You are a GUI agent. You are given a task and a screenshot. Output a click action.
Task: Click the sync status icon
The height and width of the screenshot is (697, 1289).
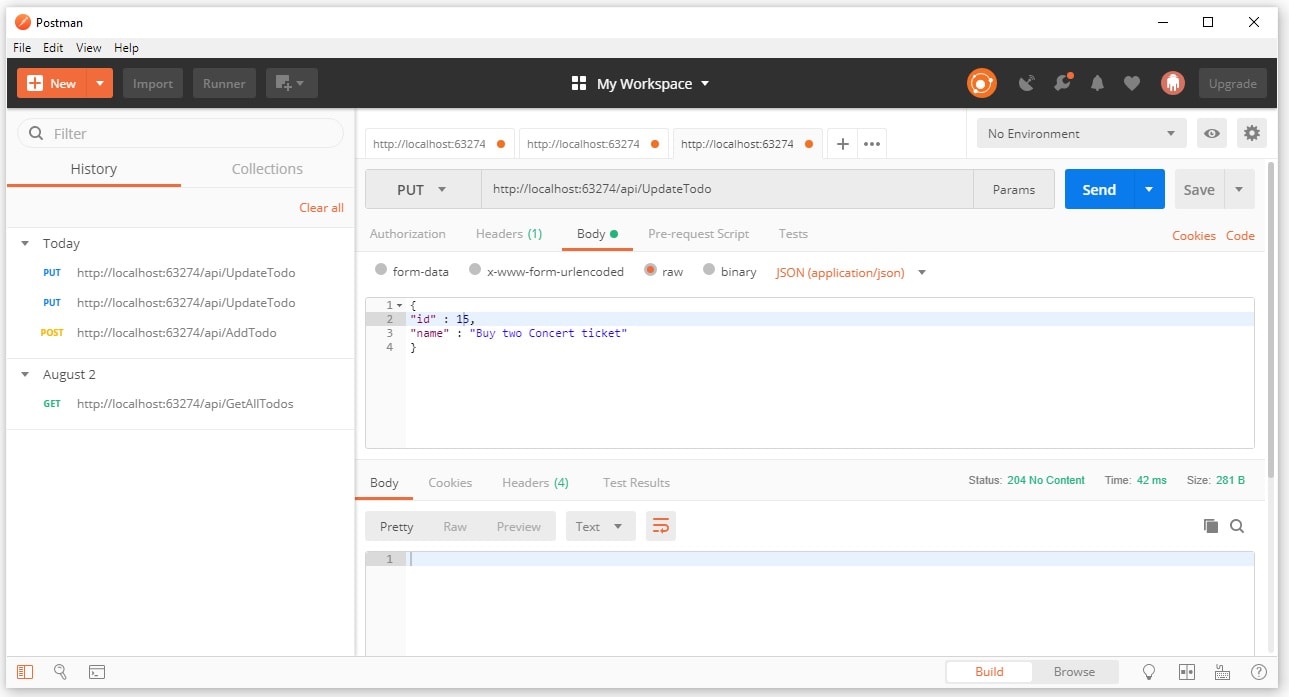click(981, 84)
